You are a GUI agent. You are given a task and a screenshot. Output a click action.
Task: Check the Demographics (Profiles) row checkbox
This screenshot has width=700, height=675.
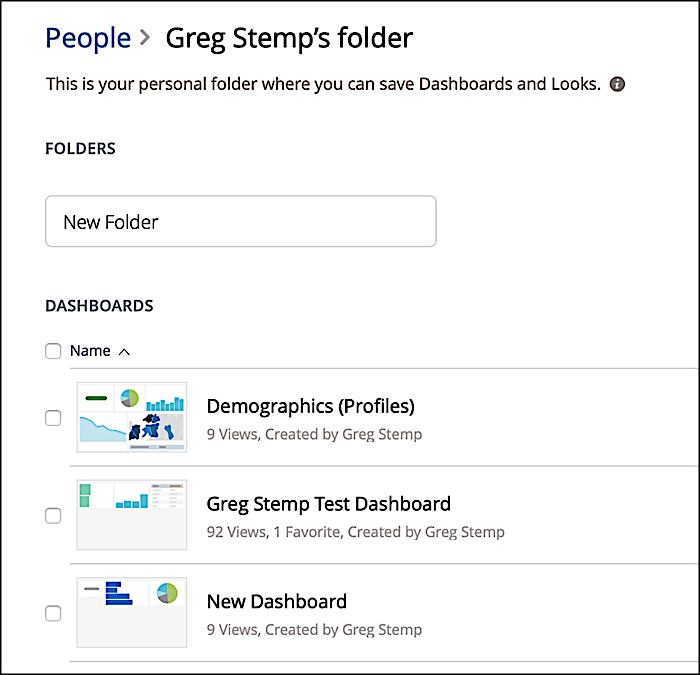pyautogui.click(x=53, y=418)
